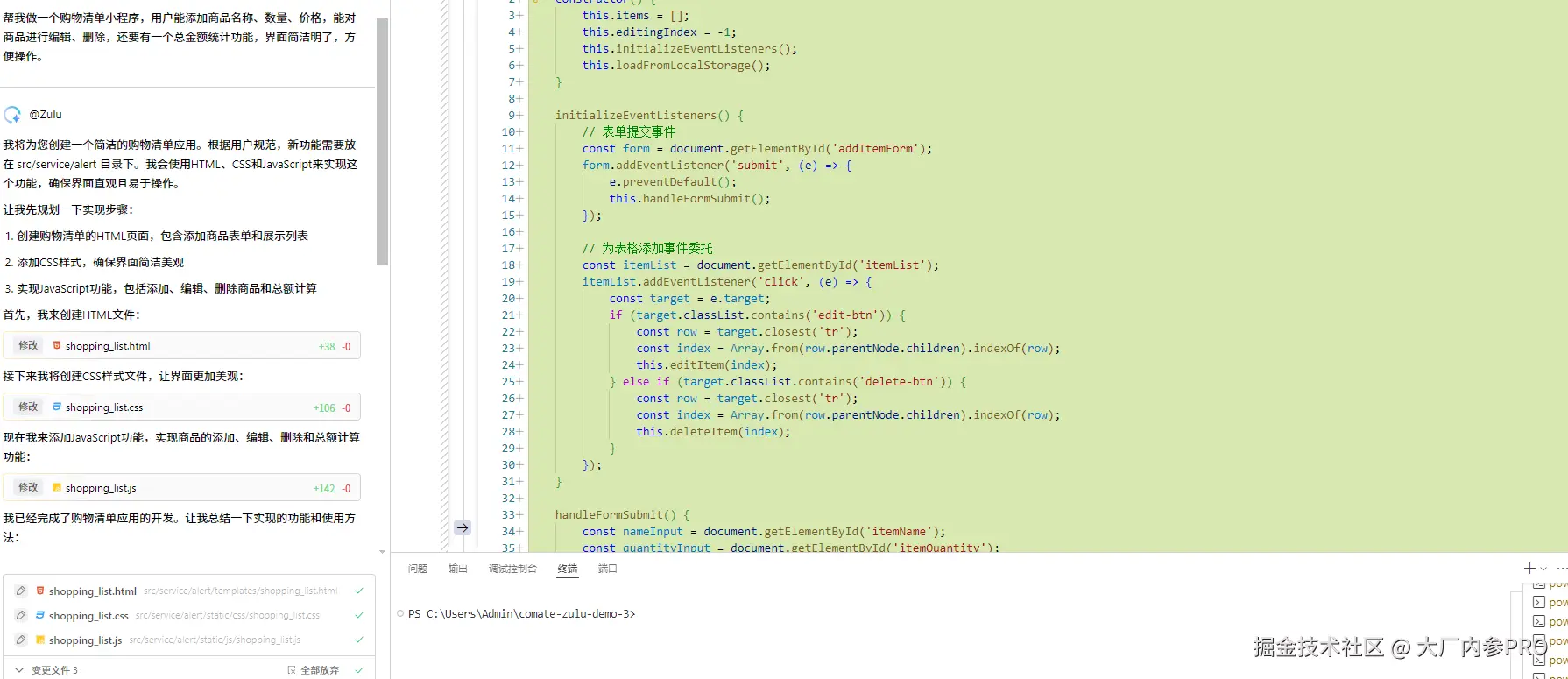Open the 修改 shopping_list.css chip in chat
The image size is (1568, 679).
(181, 407)
